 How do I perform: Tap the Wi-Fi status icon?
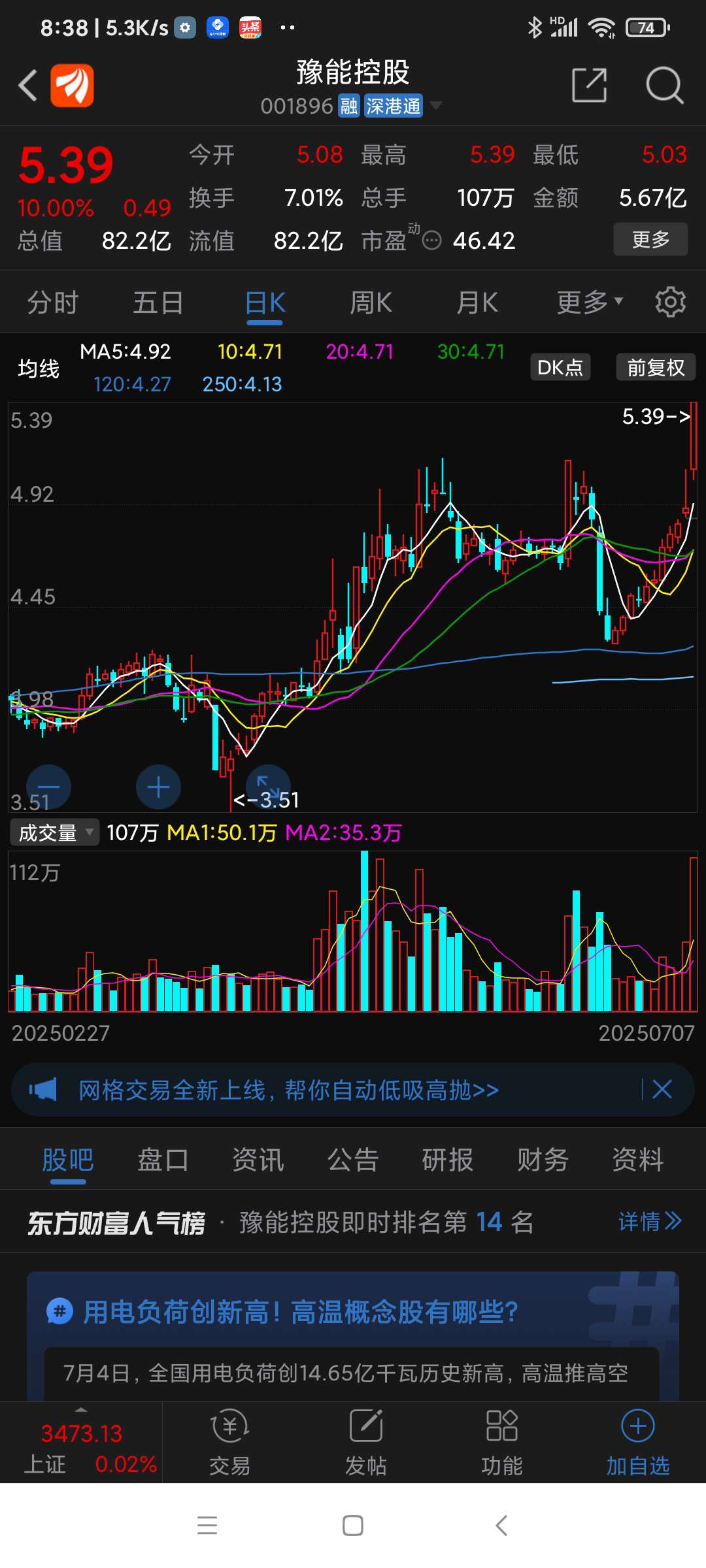click(x=601, y=27)
